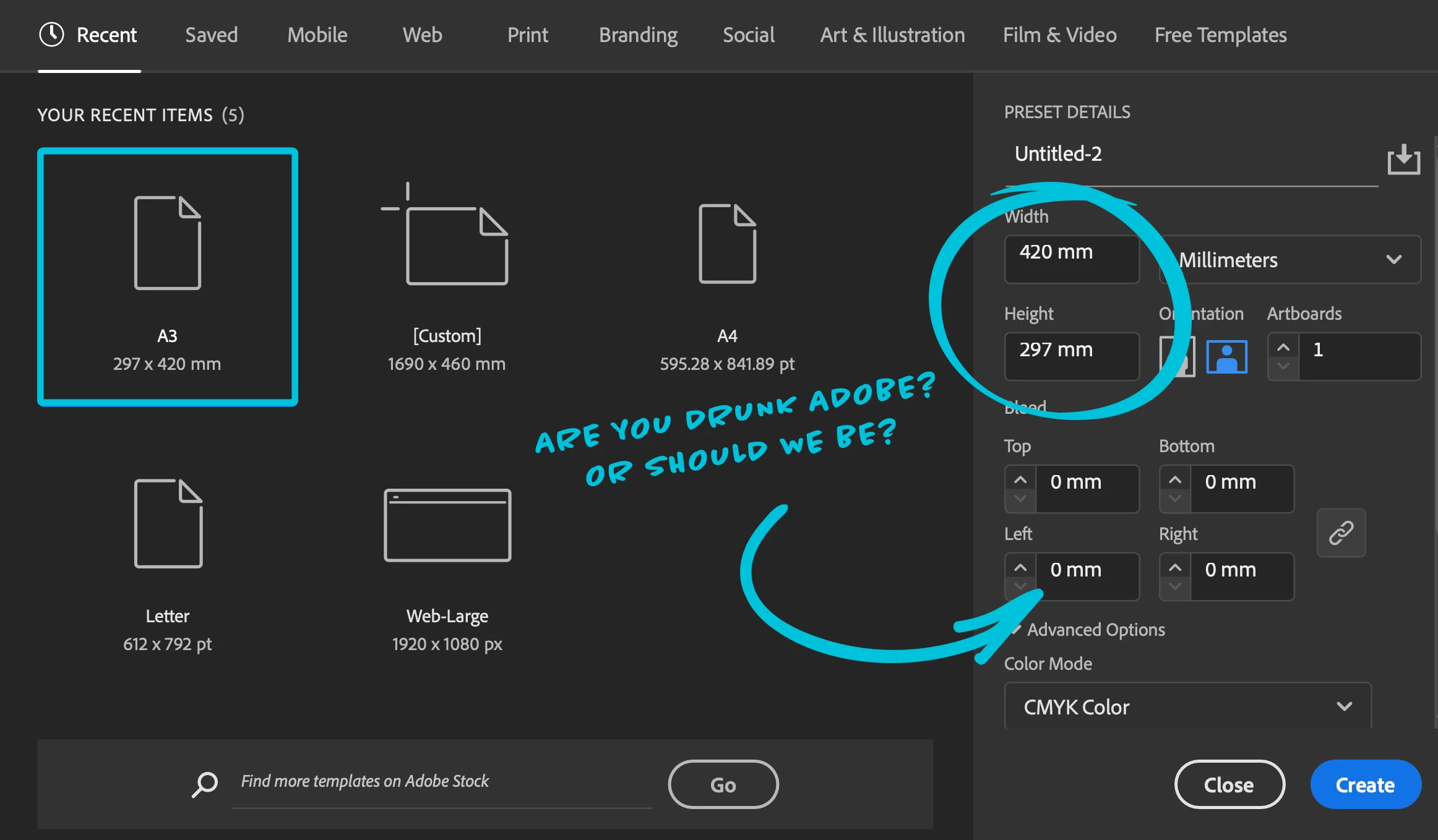
Task: Pick the A4 document preset icon
Action: 727,244
